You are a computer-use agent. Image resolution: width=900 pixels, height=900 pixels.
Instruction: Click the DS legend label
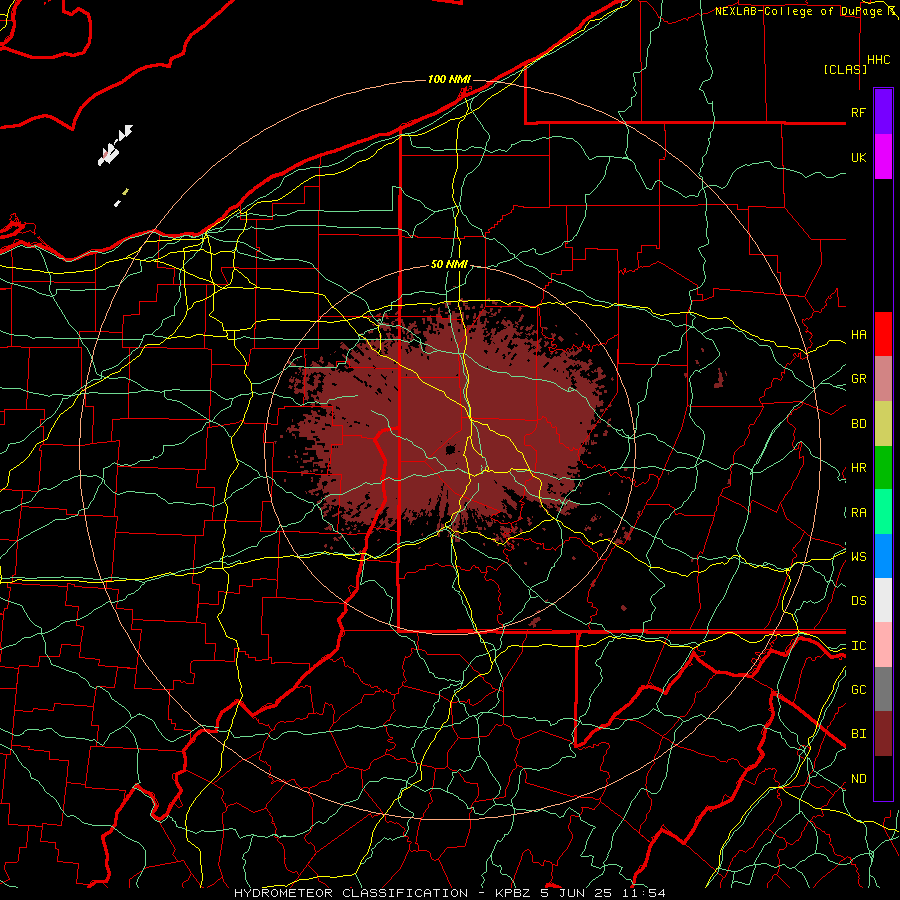click(858, 600)
